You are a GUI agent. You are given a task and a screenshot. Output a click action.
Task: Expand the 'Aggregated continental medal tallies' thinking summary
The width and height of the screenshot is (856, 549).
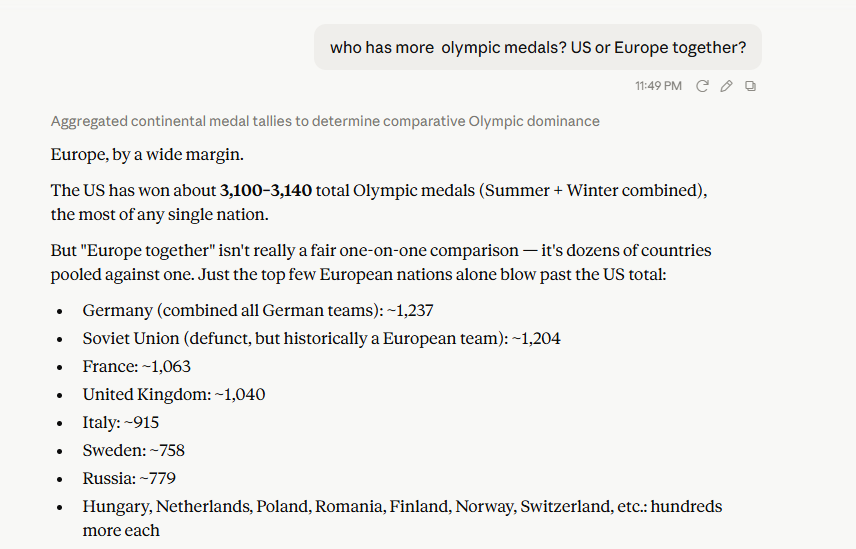point(325,121)
